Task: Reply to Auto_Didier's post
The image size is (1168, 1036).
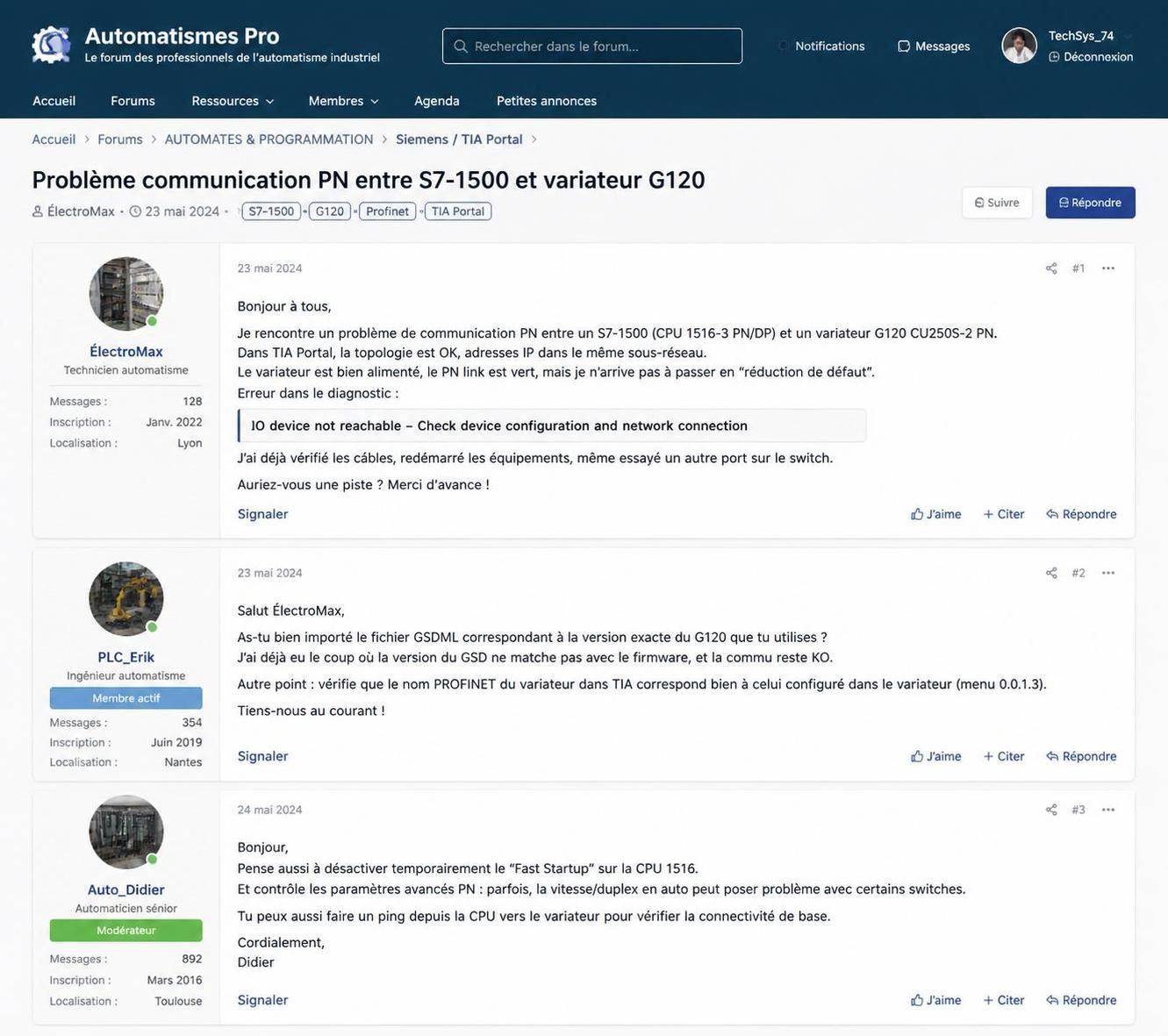Action: [1081, 1000]
